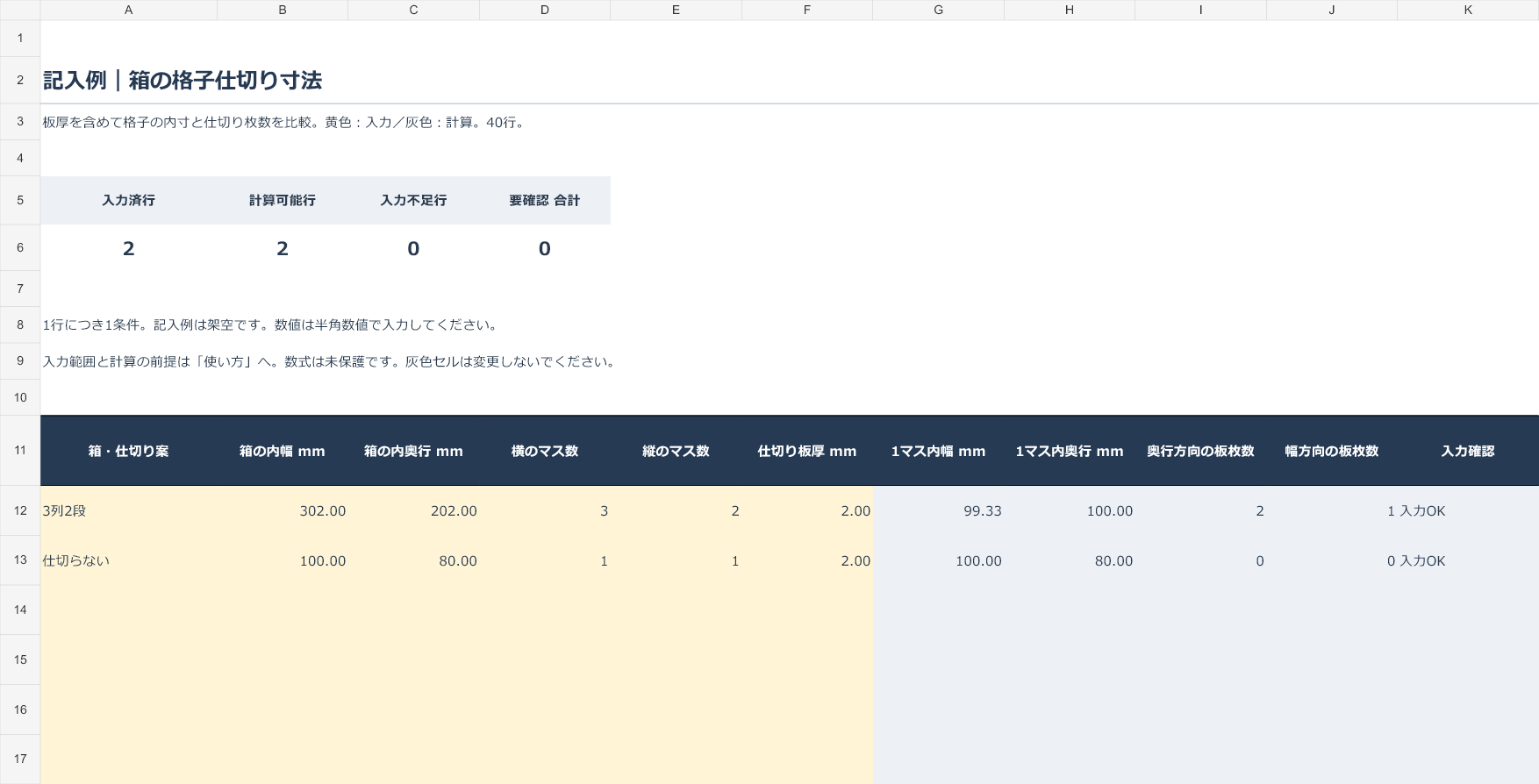Click 入力OK in the 仕切らない row
1539x784 pixels.
tap(1422, 561)
